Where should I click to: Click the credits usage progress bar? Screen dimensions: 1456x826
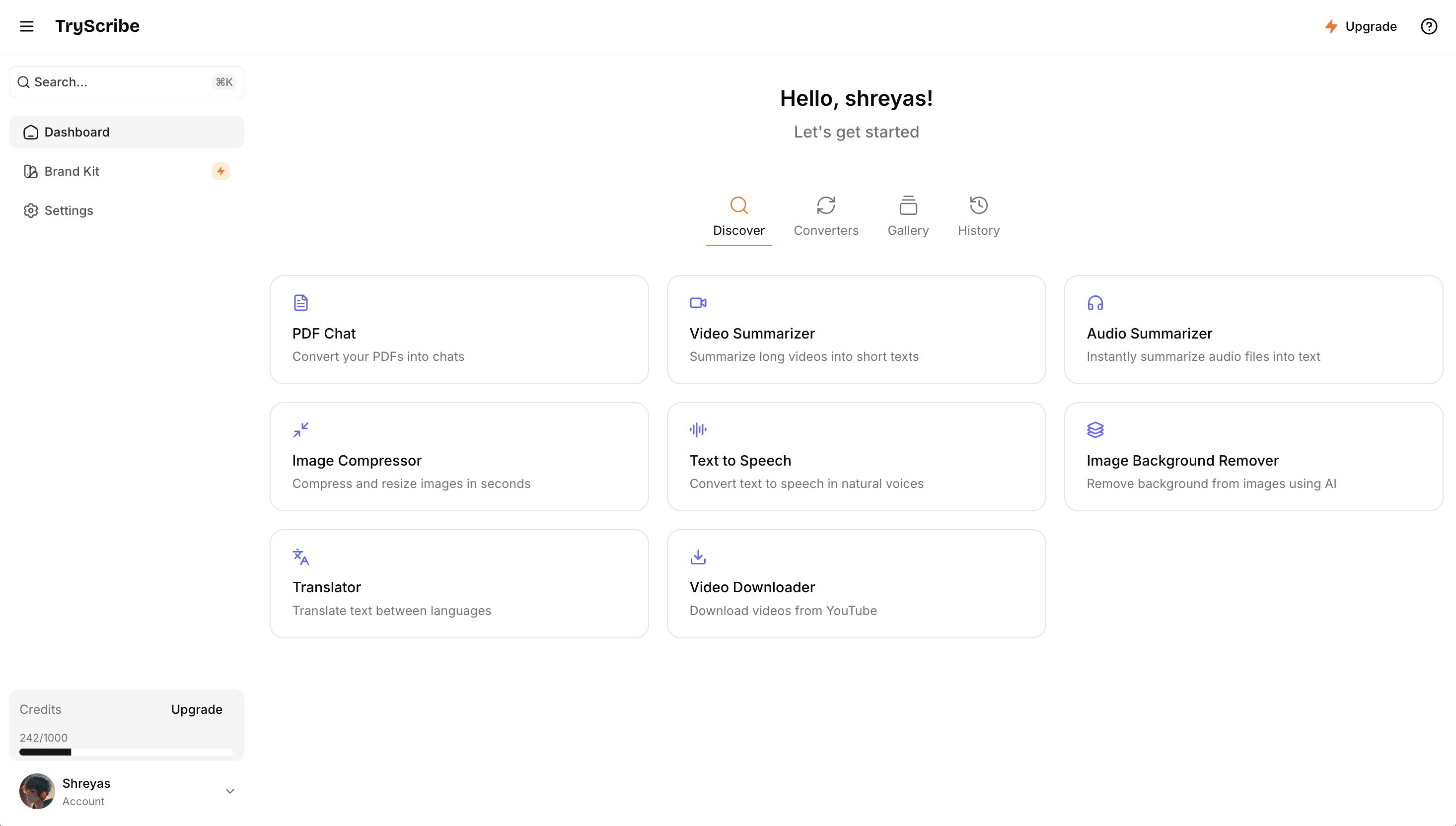(x=126, y=752)
